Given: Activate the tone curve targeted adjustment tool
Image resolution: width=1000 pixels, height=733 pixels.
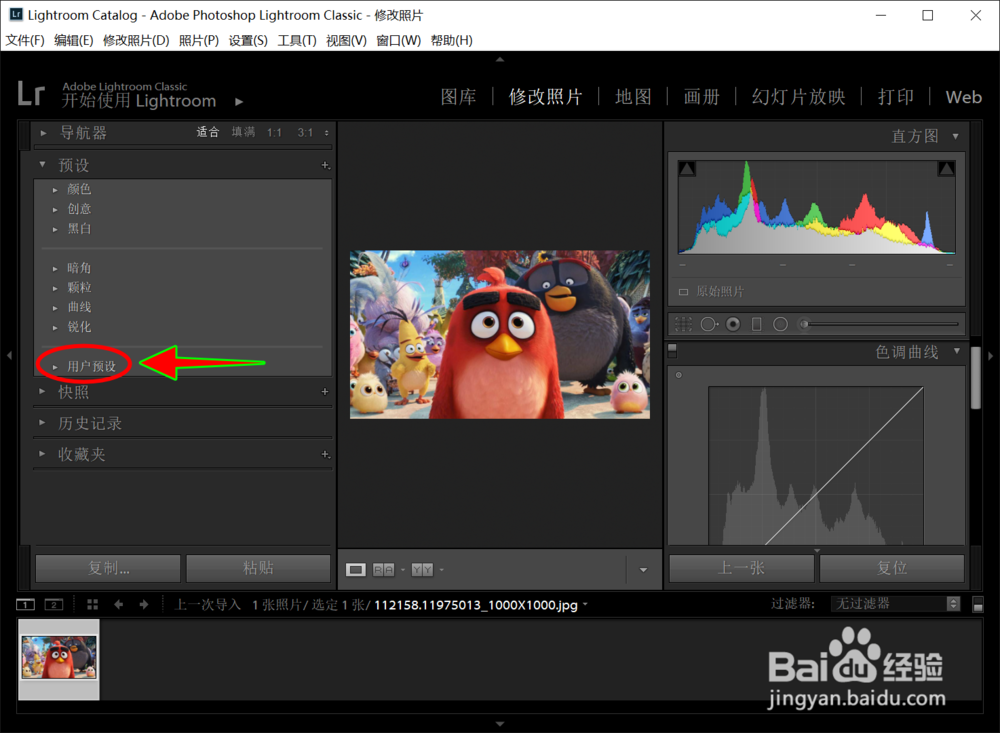Looking at the screenshot, I should (679, 375).
